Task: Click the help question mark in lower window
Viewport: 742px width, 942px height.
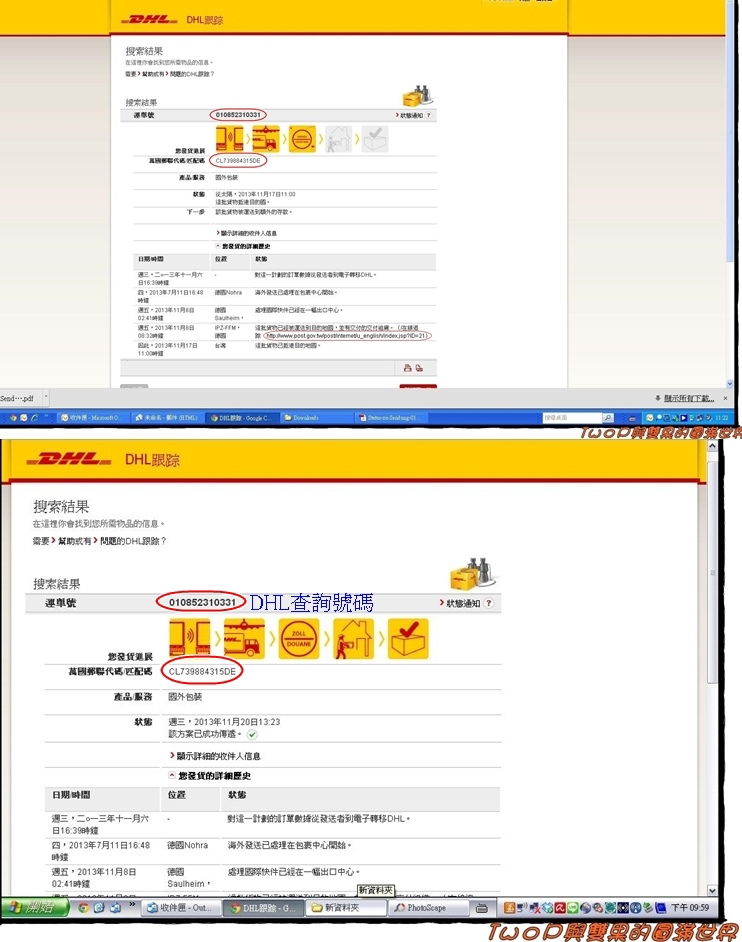Action: click(489, 603)
